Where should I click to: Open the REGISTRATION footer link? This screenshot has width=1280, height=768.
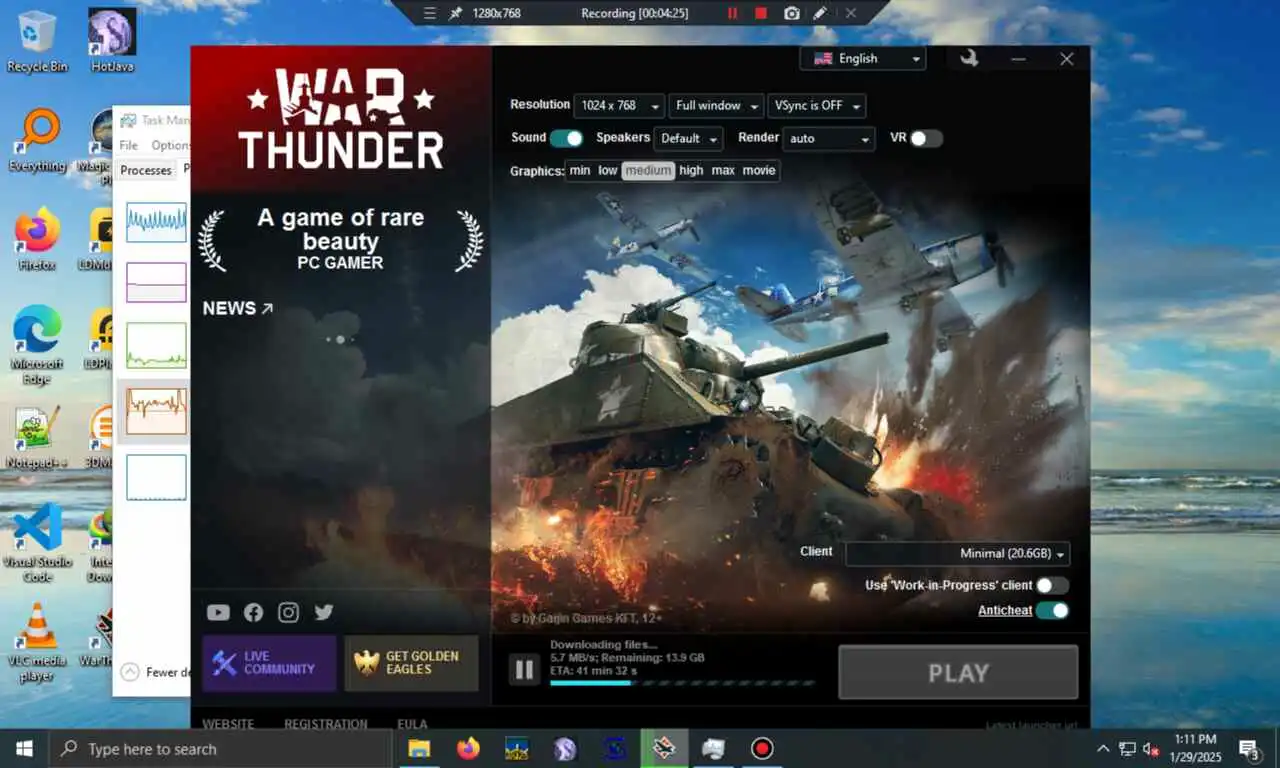[326, 724]
